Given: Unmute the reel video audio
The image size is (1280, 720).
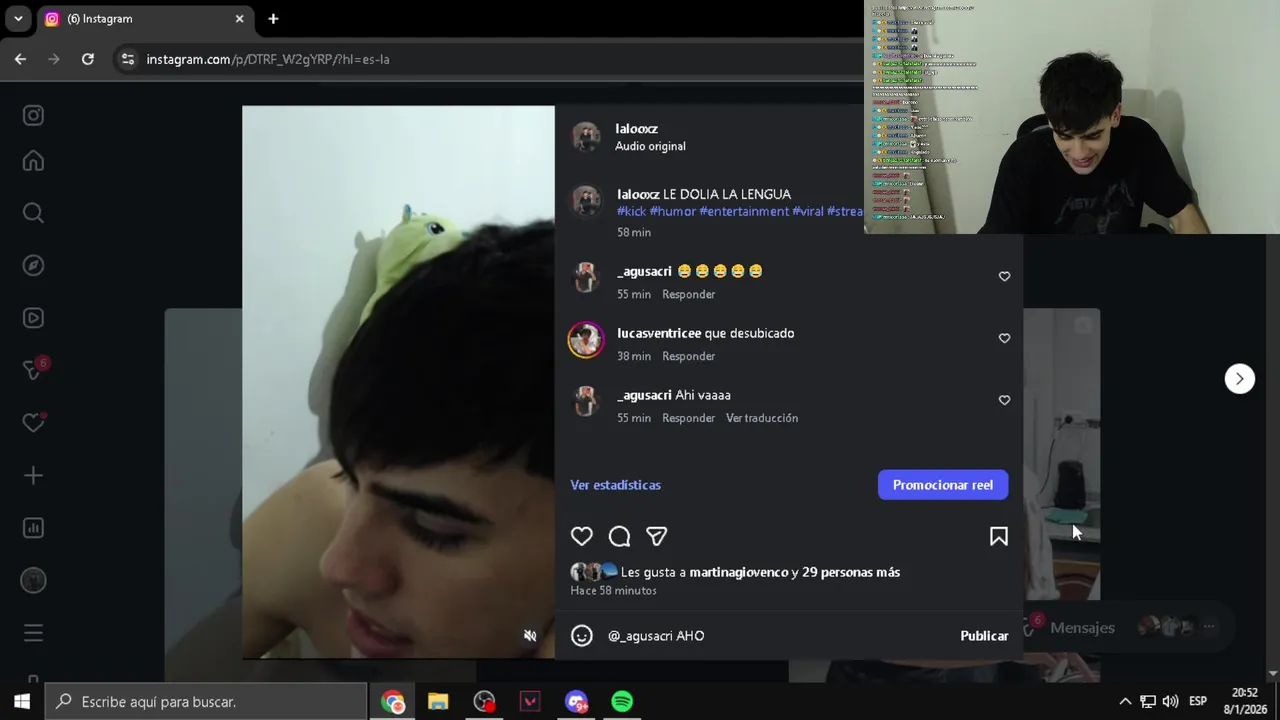Looking at the screenshot, I should (530, 636).
